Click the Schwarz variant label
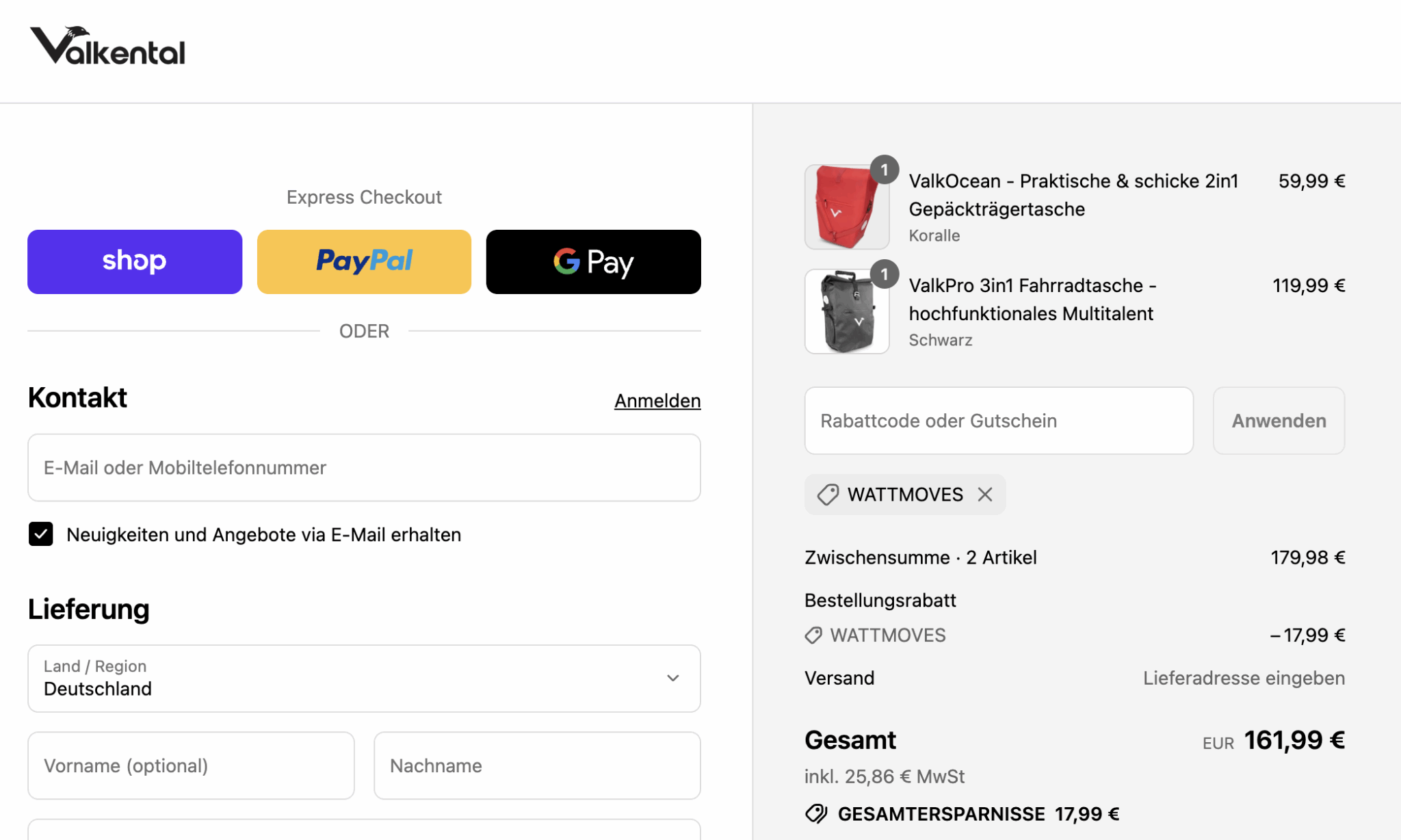This screenshot has width=1401, height=840. 941,340
